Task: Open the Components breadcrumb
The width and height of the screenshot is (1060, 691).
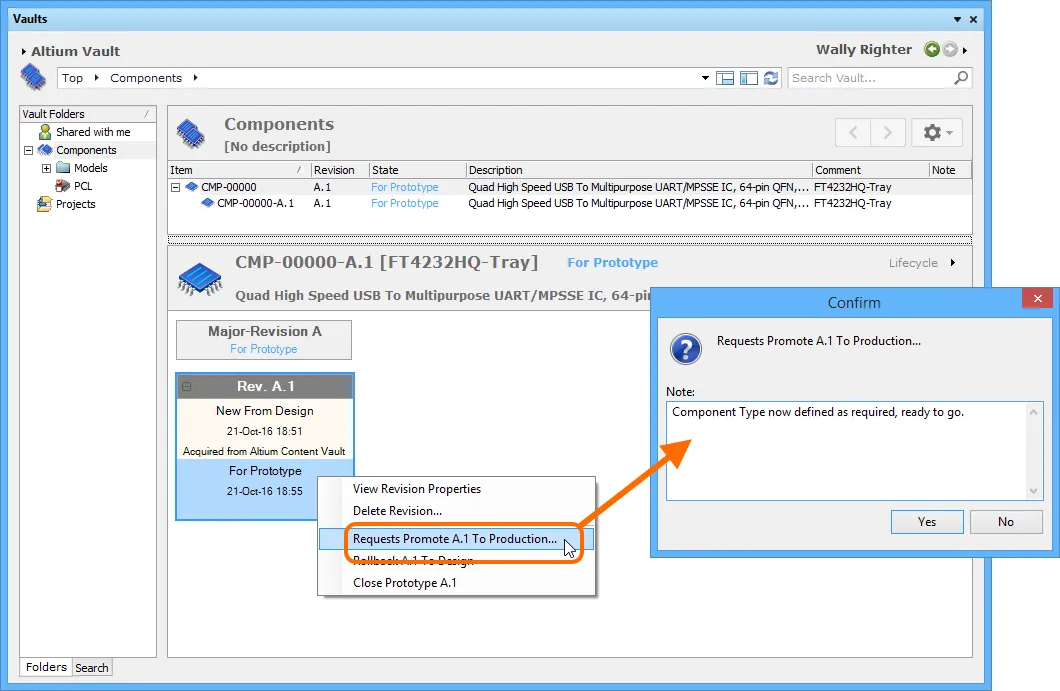Action: click(x=146, y=78)
